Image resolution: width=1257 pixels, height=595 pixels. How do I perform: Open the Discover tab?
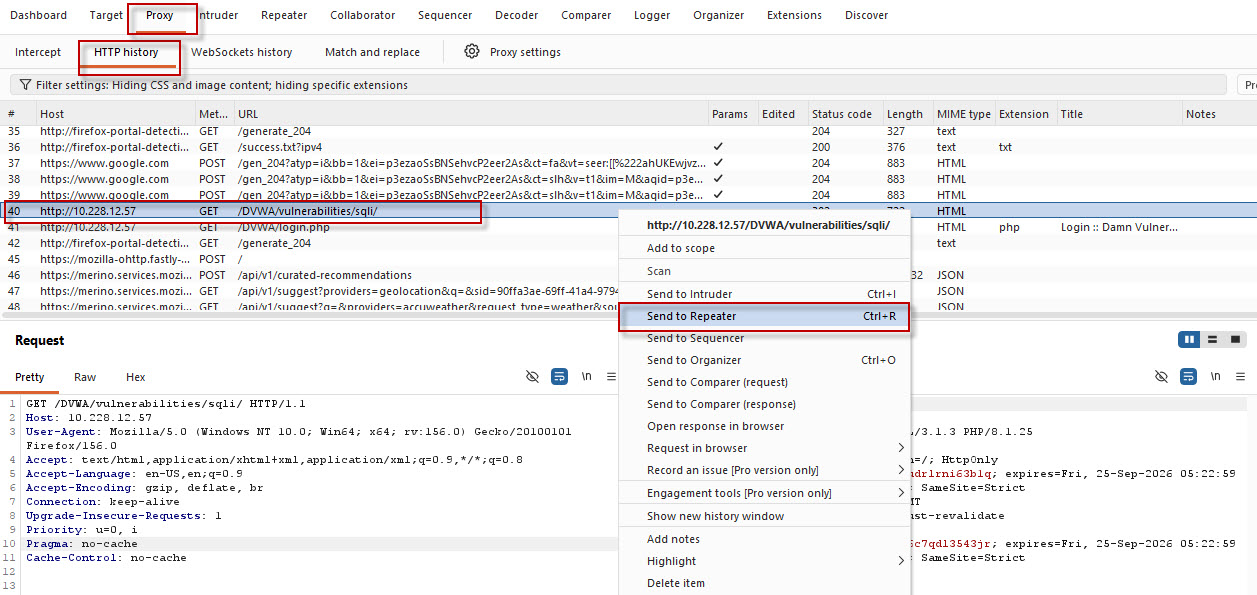[x=866, y=15]
